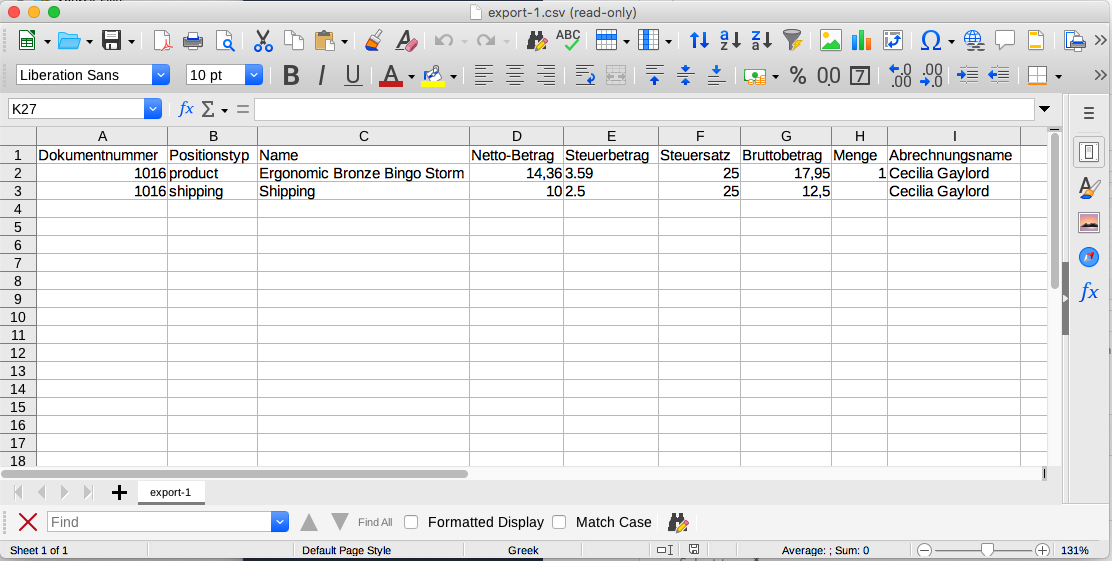The width and height of the screenshot is (1112, 561).
Task: Open the AutoFilter funnel icon
Action: [792, 41]
